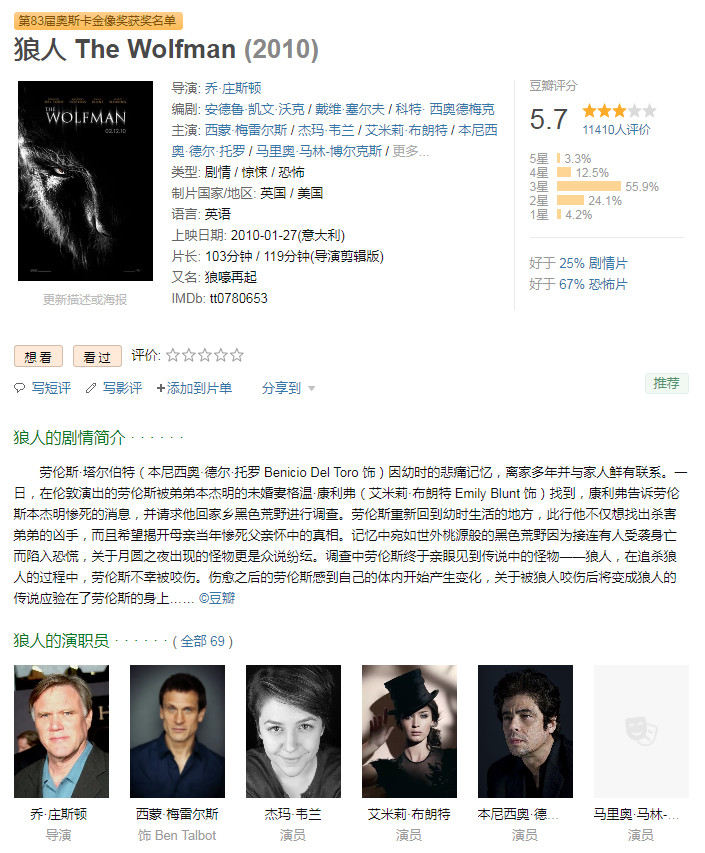
Task: Open the 83rd Oscars winners list tag
Action: (x=98, y=21)
